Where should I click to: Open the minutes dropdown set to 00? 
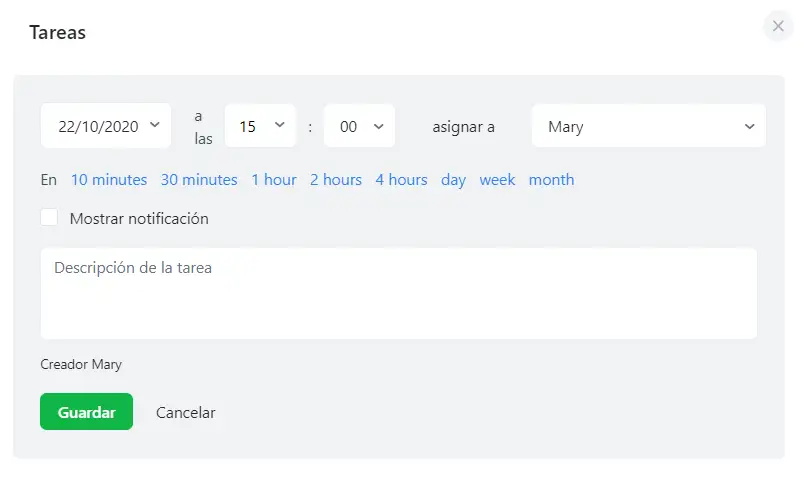[x=360, y=126]
